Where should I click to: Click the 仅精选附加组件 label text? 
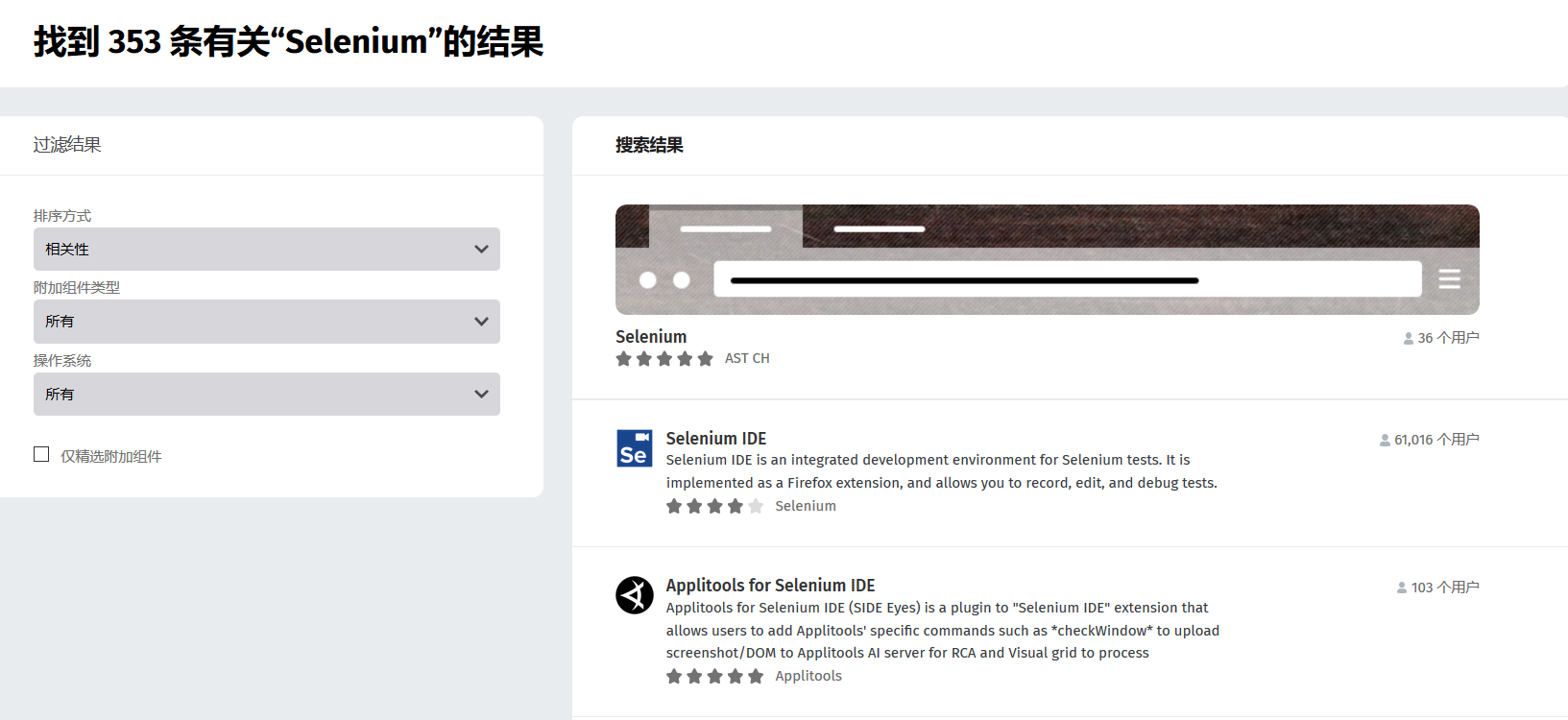click(111, 456)
